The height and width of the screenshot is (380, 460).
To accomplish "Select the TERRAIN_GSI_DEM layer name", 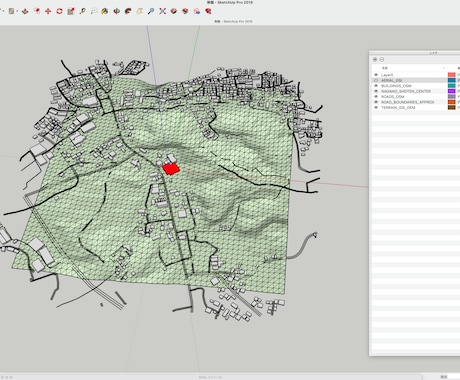I will pyautogui.click(x=398, y=107).
